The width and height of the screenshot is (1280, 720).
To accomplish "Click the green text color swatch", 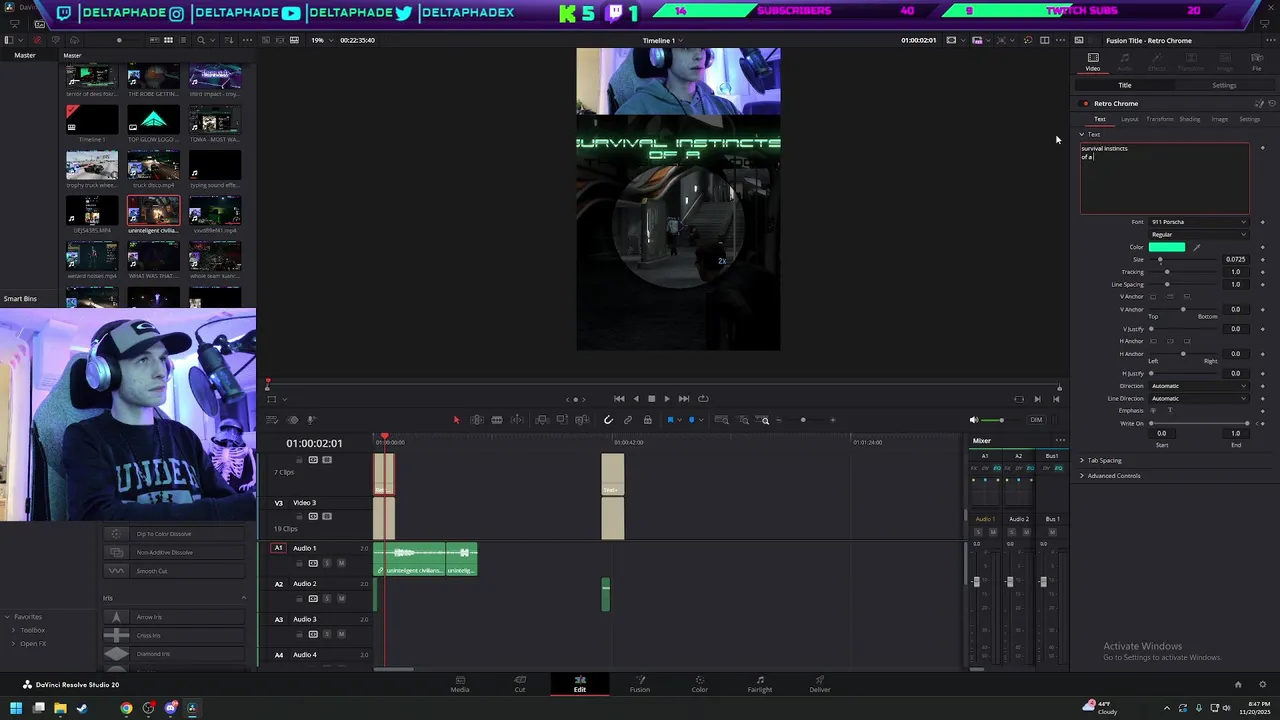I will (1167, 247).
